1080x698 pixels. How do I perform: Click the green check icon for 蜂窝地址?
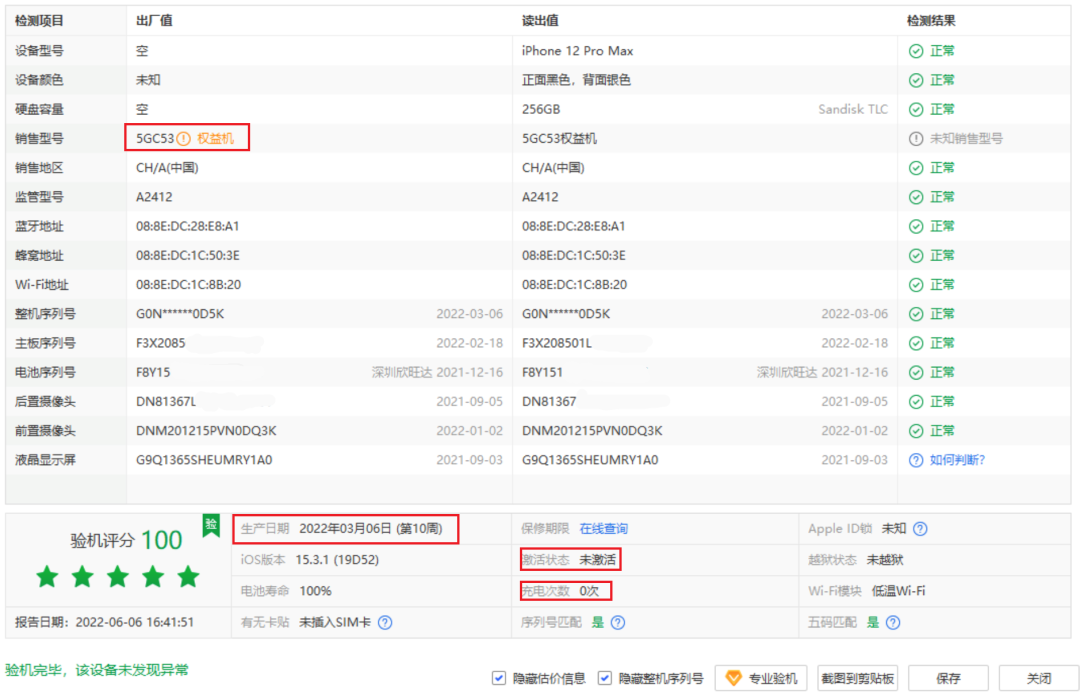[x=915, y=256]
